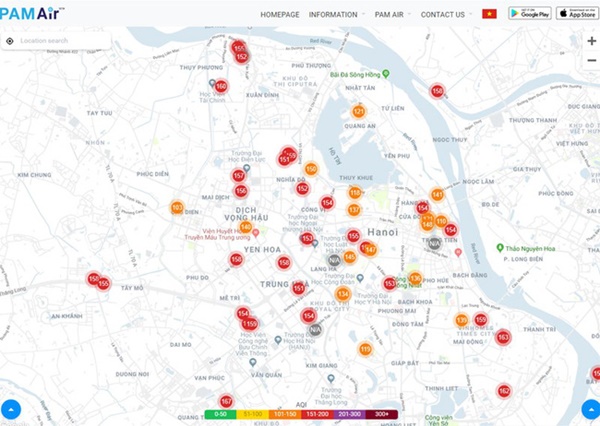Zoom out on the map
Screen dimensions: 600x426
(591, 60)
